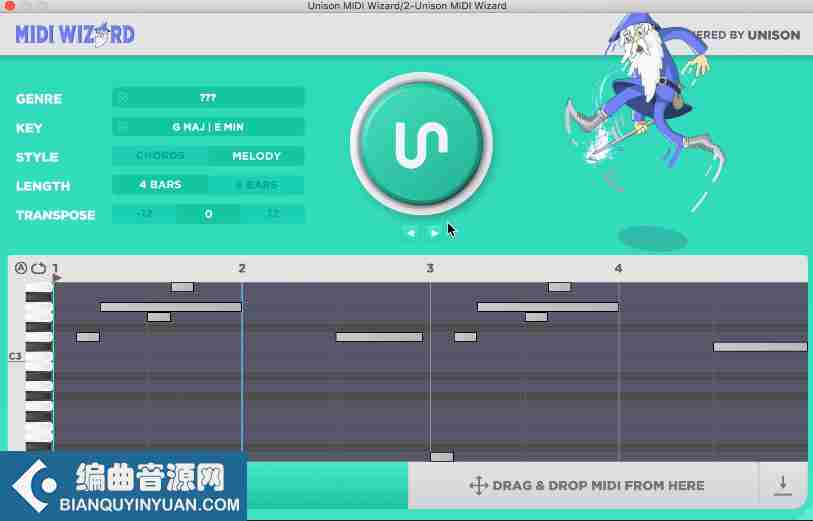The width and height of the screenshot is (813, 521).
Task: Toggle the loop playback icon
Action: [x=39, y=268]
